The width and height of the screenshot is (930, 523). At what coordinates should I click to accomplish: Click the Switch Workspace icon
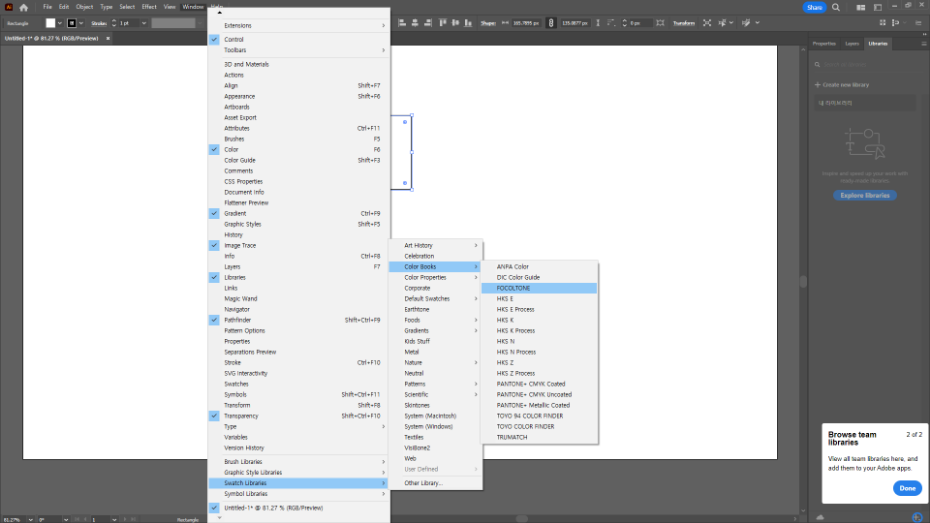(878, 7)
